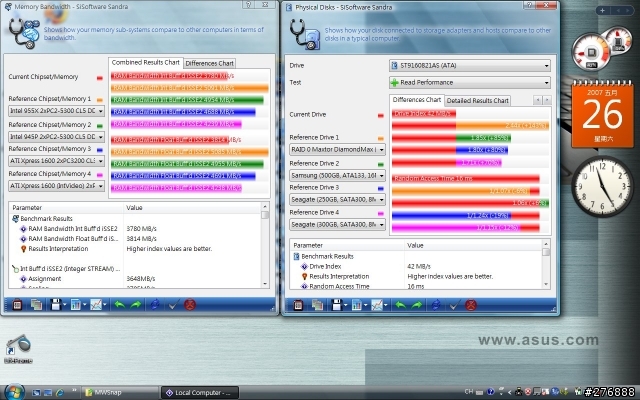The height and width of the screenshot is (400, 640).
Task: Open the Windows Start orb
Action: [x=13, y=392]
